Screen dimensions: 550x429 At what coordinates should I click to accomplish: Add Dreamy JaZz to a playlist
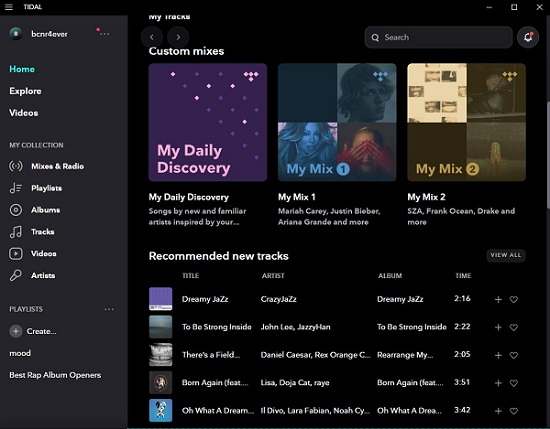pos(498,299)
